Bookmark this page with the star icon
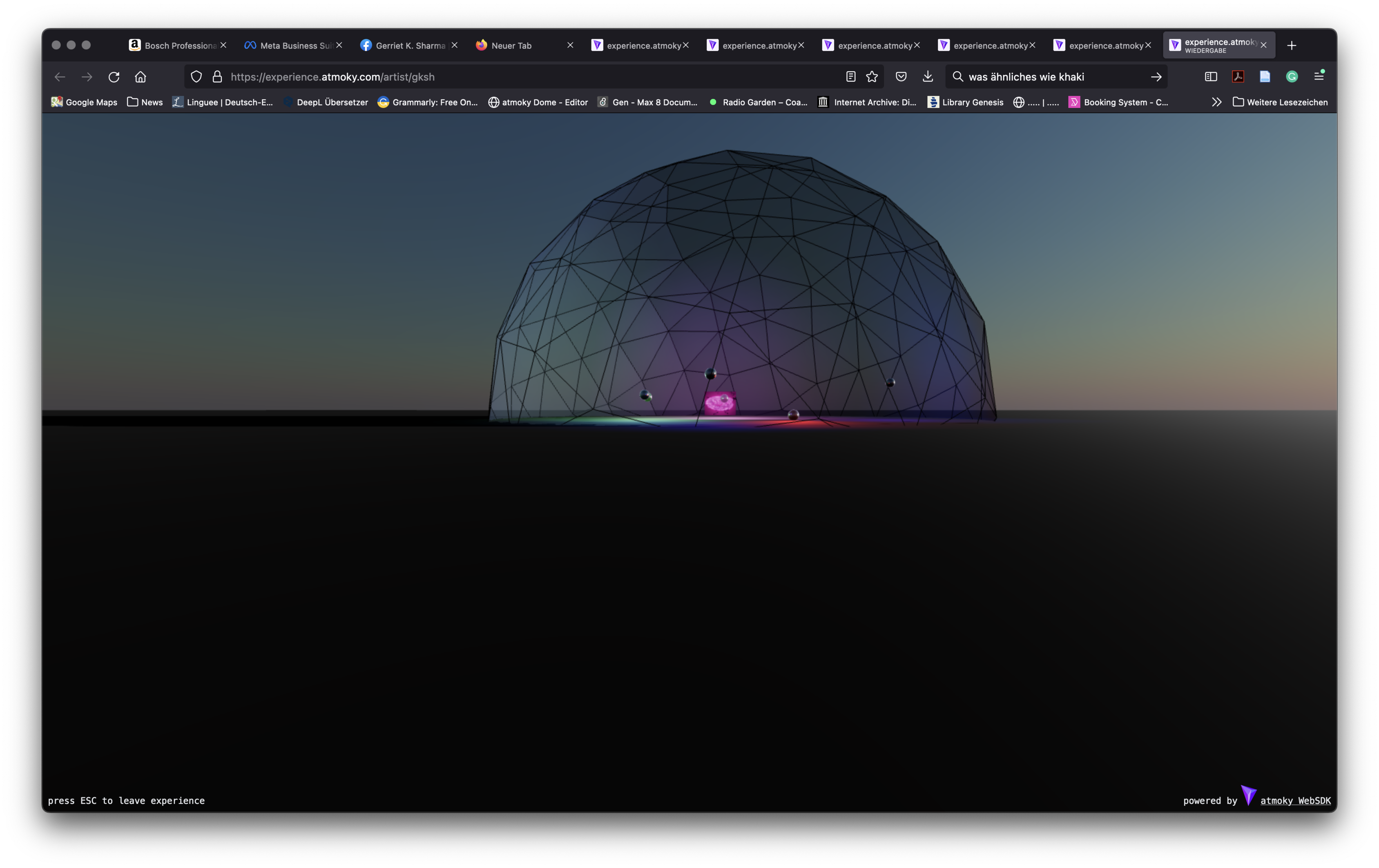Viewport: 1379px width, 868px height. coord(872,77)
